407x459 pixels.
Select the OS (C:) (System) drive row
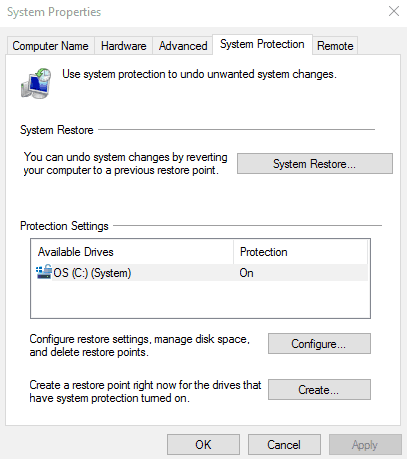(202, 273)
